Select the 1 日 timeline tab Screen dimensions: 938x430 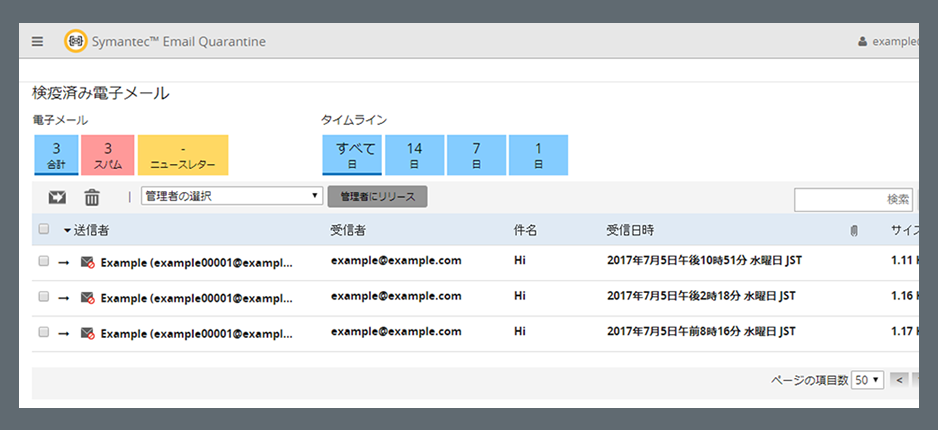click(538, 155)
